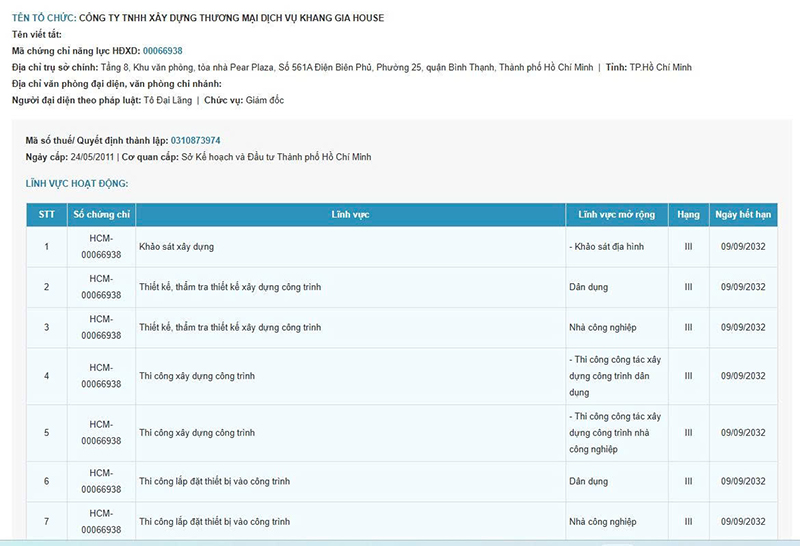
Task: Select expiry date 09/09/2032 in row 5
Action: pos(743,433)
